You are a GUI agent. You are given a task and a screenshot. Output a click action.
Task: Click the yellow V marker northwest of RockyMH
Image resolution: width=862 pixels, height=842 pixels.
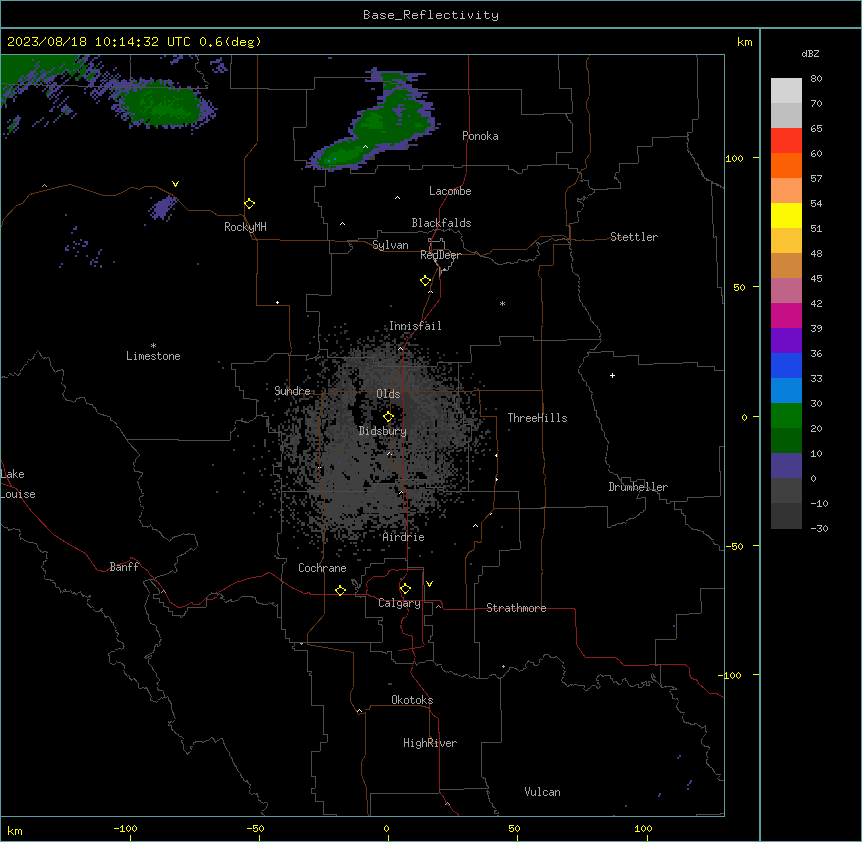[x=175, y=184]
